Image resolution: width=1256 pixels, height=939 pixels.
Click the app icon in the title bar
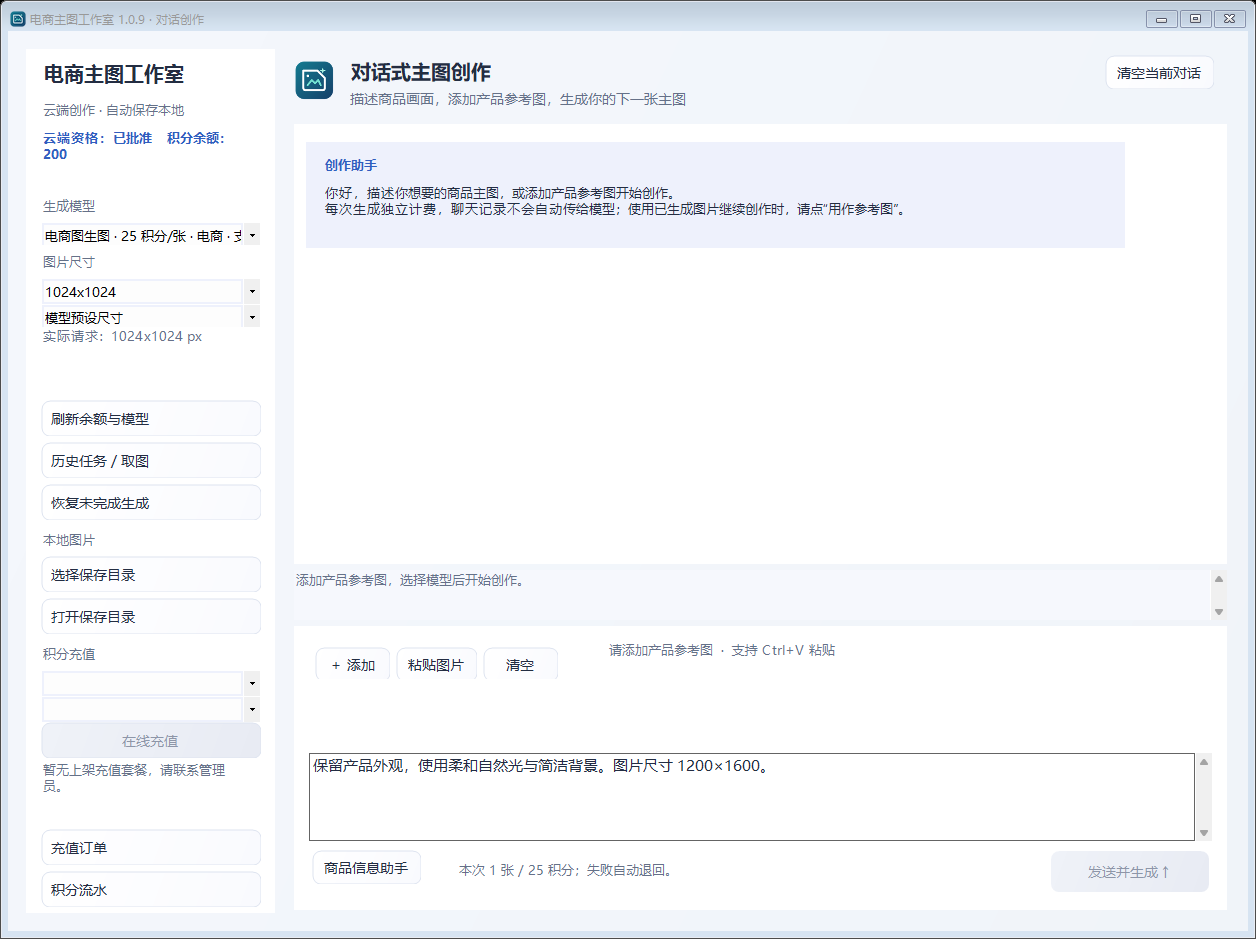[17, 19]
